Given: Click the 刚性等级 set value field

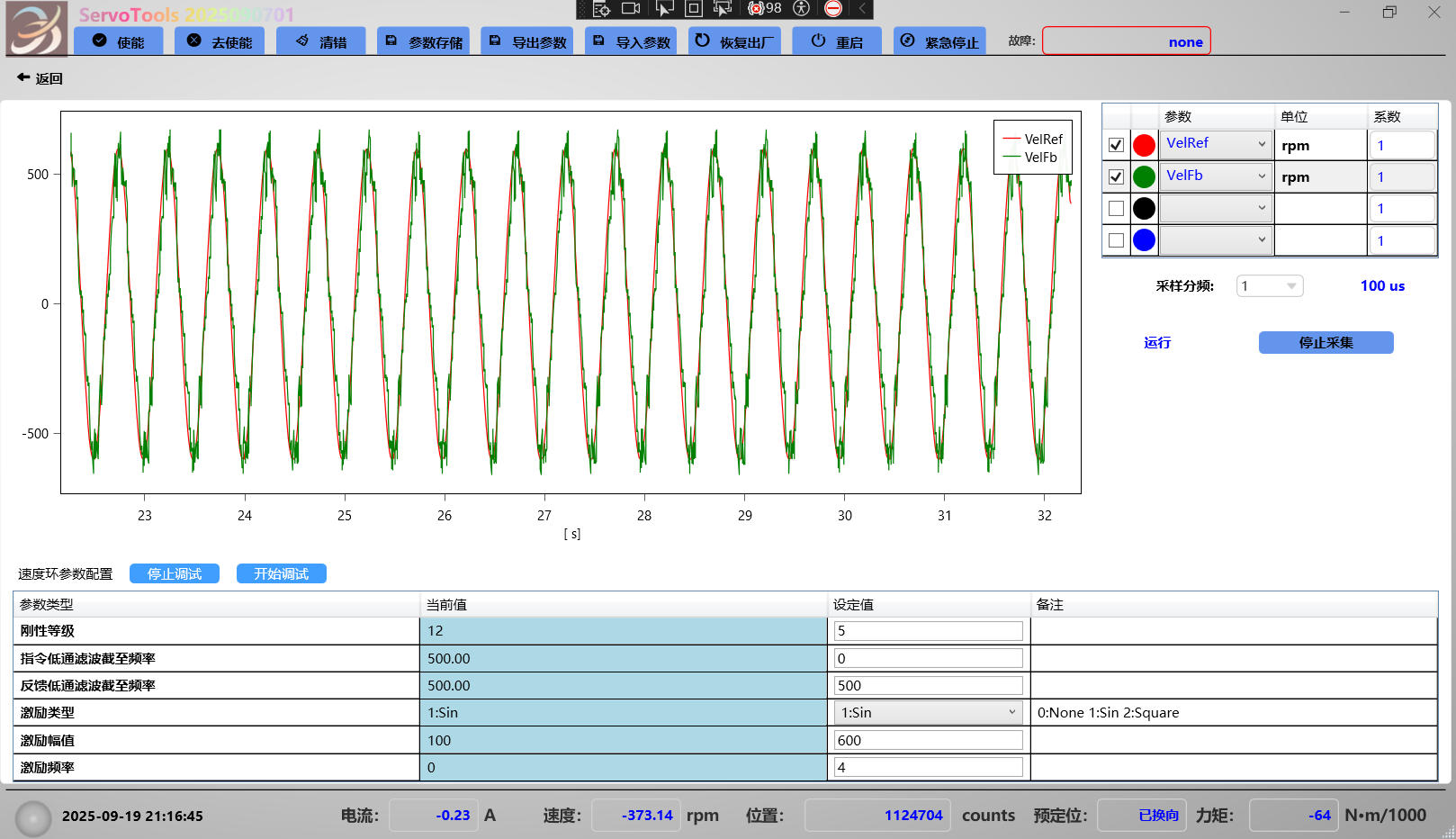Looking at the screenshot, I should [x=929, y=631].
